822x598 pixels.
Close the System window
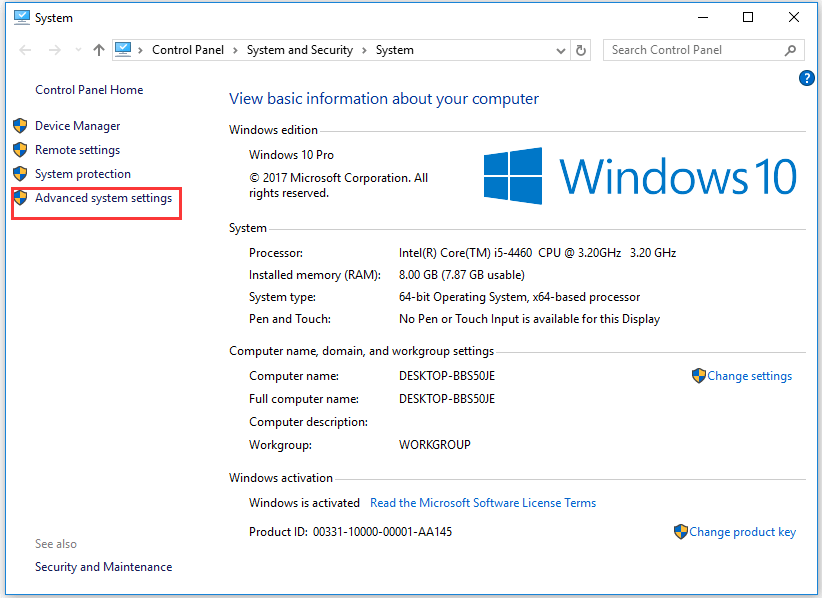[x=794, y=17]
